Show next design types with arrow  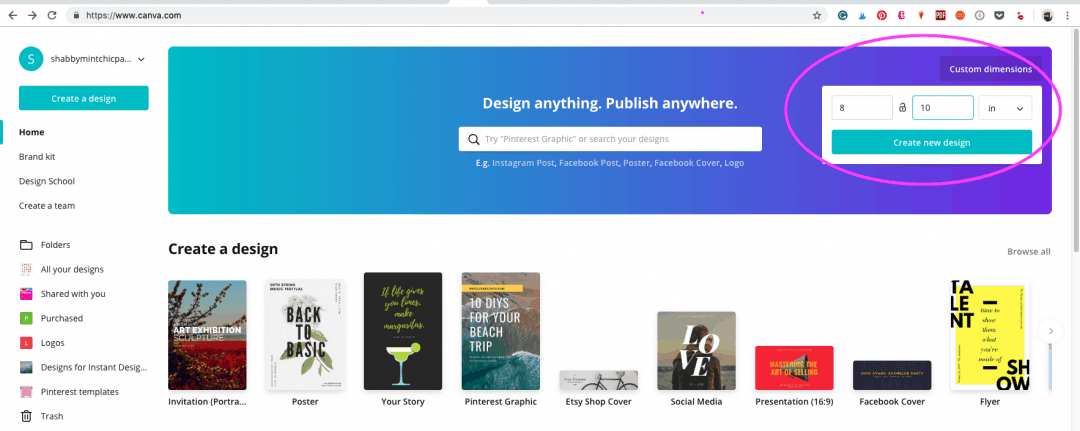(1051, 331)
